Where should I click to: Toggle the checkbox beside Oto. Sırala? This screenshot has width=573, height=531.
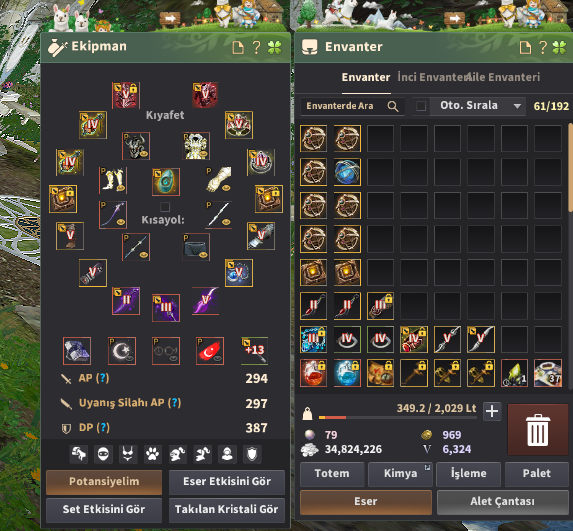(421, 106)
